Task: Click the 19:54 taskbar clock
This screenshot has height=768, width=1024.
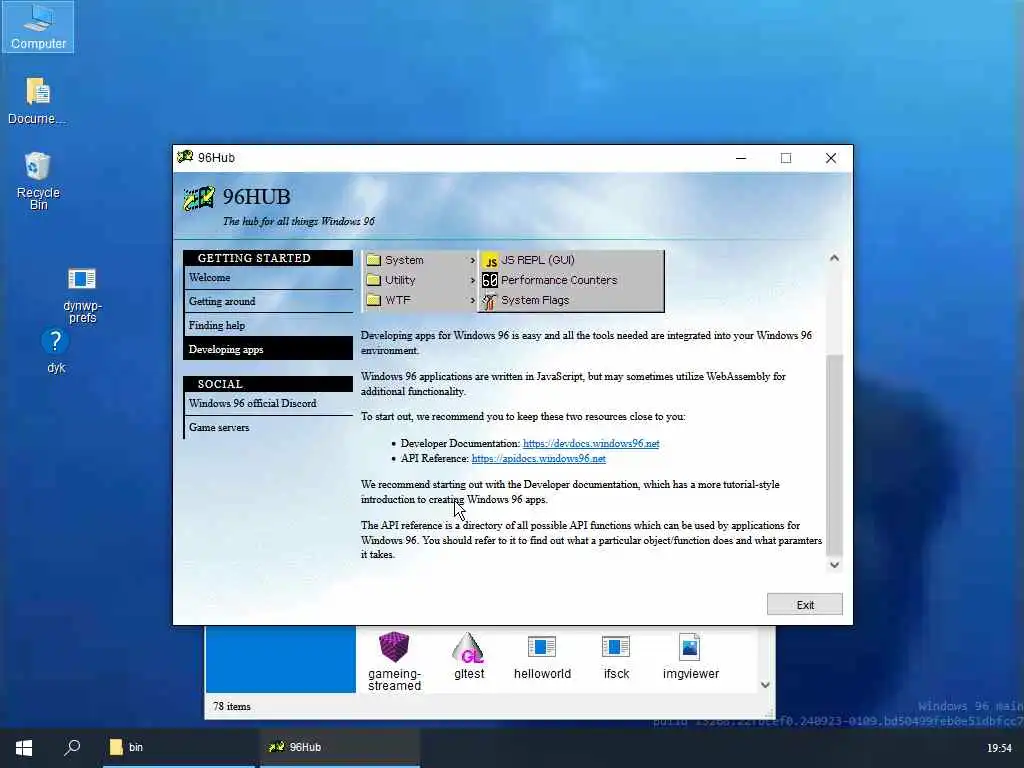Action: click(x=999, y=748)
